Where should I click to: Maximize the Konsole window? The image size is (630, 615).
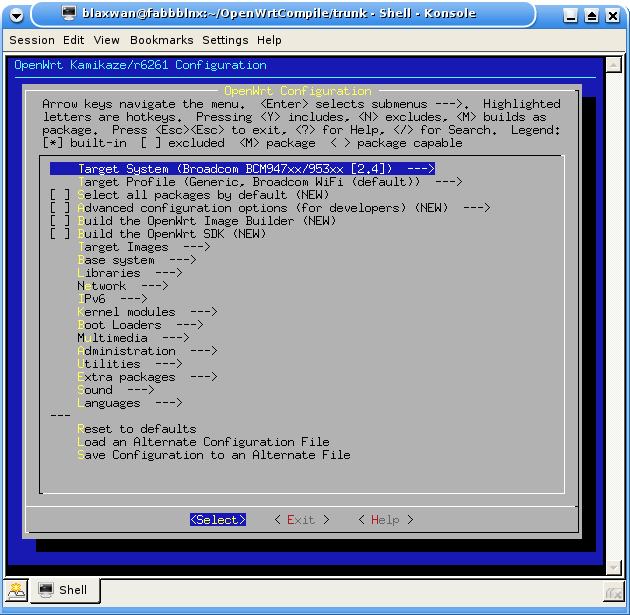pos(591,14)
